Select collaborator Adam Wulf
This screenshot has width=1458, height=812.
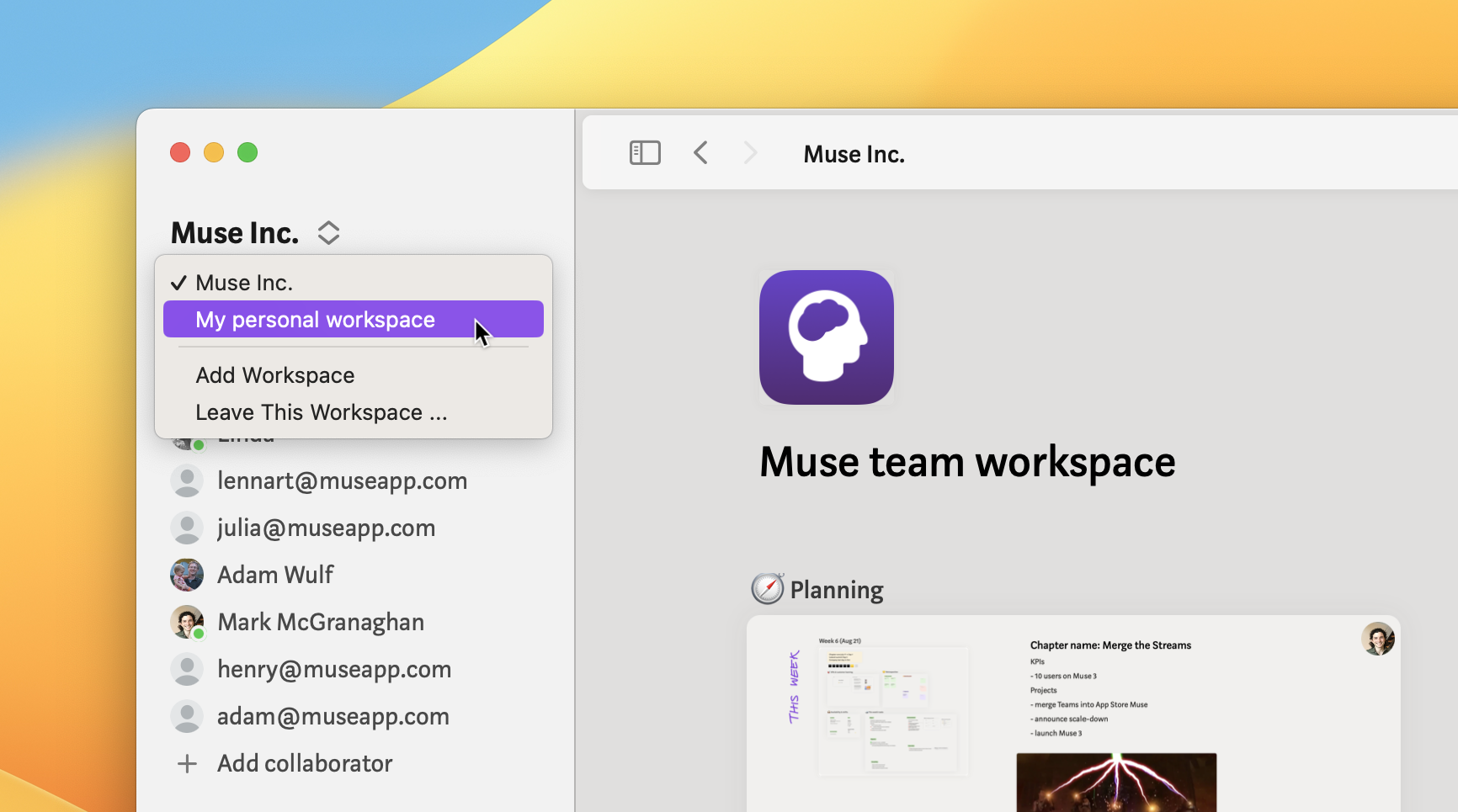pyautogui.click(x=275, y=575)
